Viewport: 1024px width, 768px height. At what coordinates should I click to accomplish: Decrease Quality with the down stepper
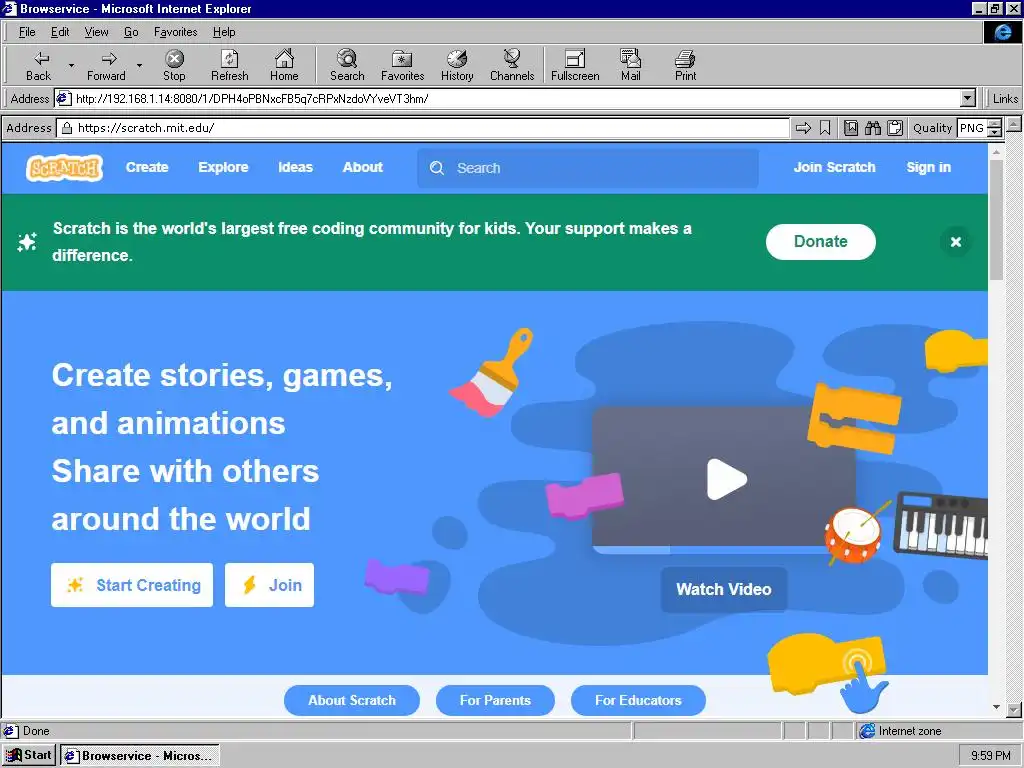pyautogui.click(x=994, y=133)
